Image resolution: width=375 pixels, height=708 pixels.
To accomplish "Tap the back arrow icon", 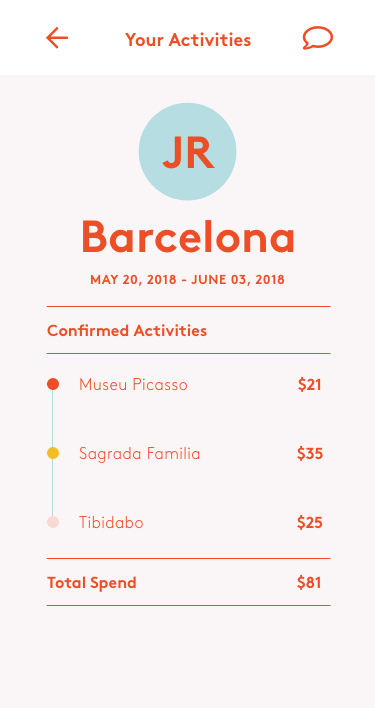I will click(x=57, y=37).
